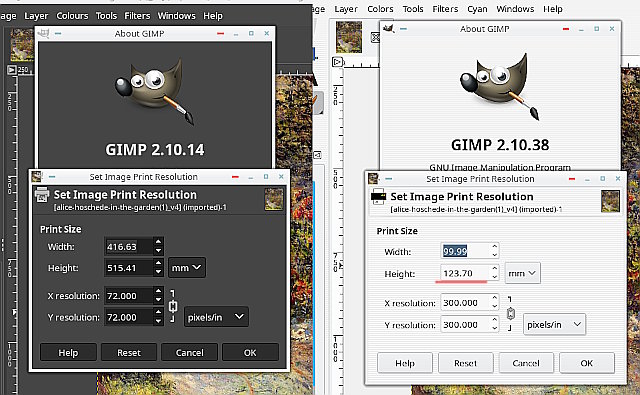Open Cyan menu in right GIMP window
This screenshot has width=640, height=395.
click(x=477, y=9)
